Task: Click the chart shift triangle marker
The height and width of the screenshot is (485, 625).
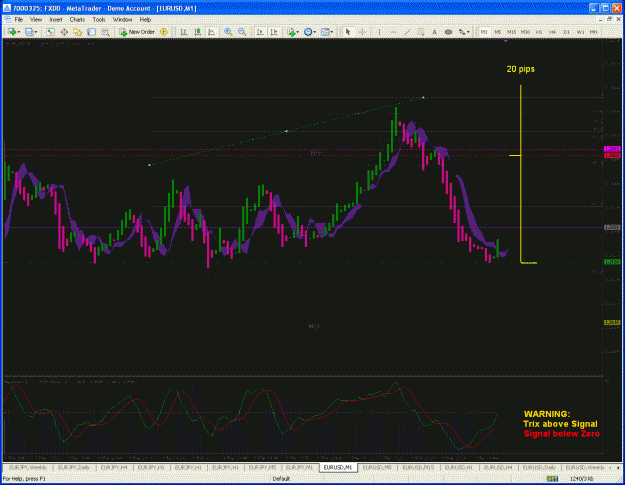Action: pyautogui.click(x=506, y=41)
